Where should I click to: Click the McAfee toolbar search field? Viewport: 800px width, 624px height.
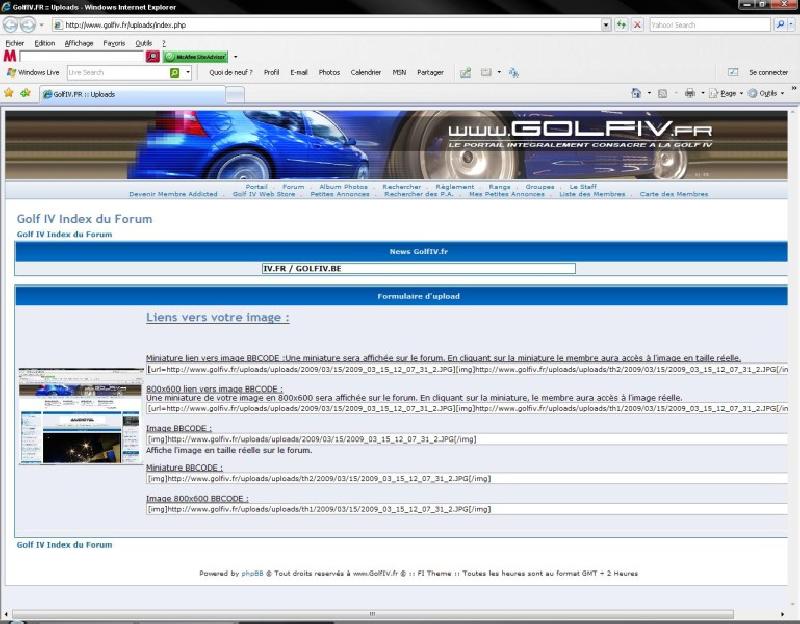click(x=82, y=56)
